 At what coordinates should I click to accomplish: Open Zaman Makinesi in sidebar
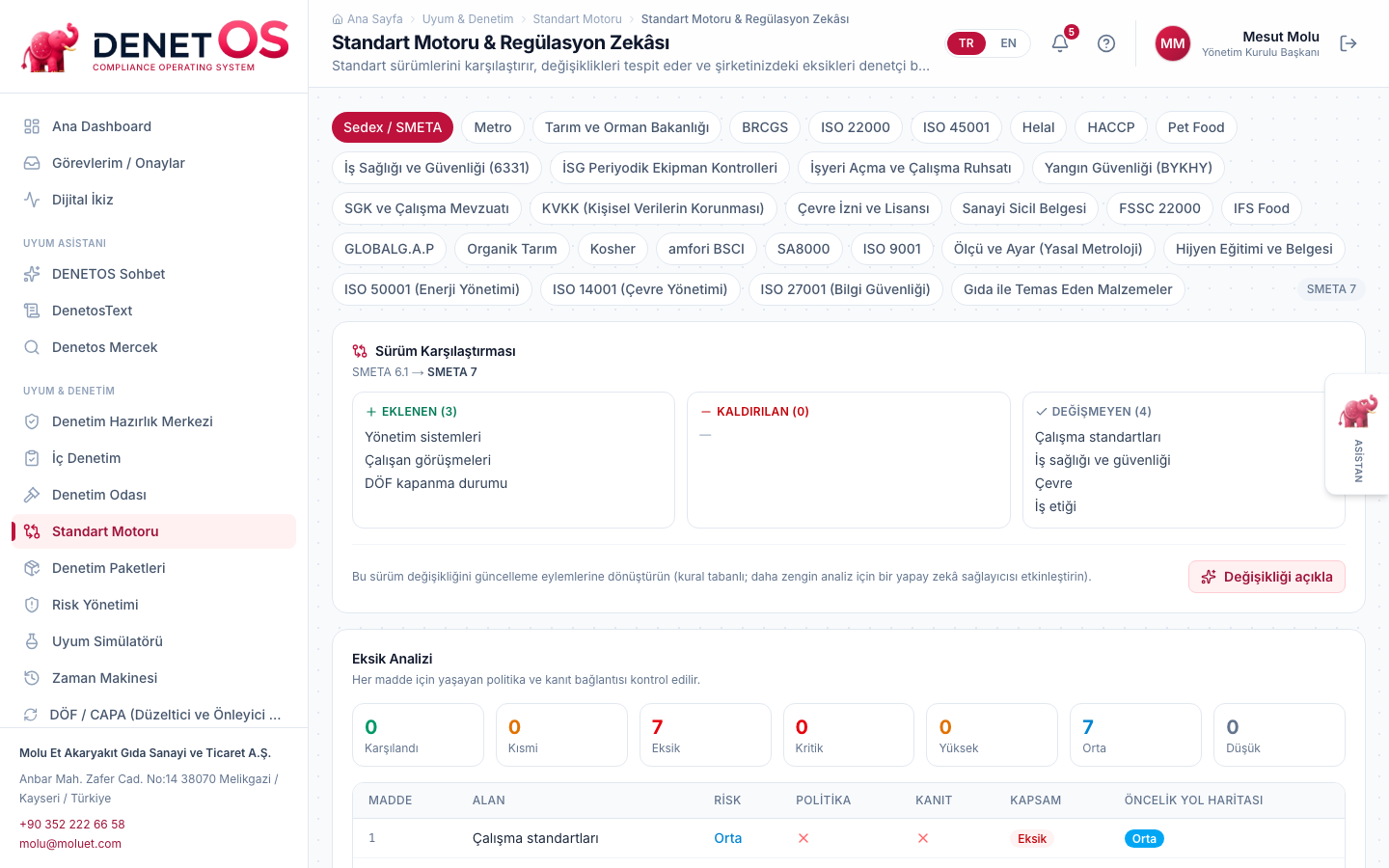154,678
